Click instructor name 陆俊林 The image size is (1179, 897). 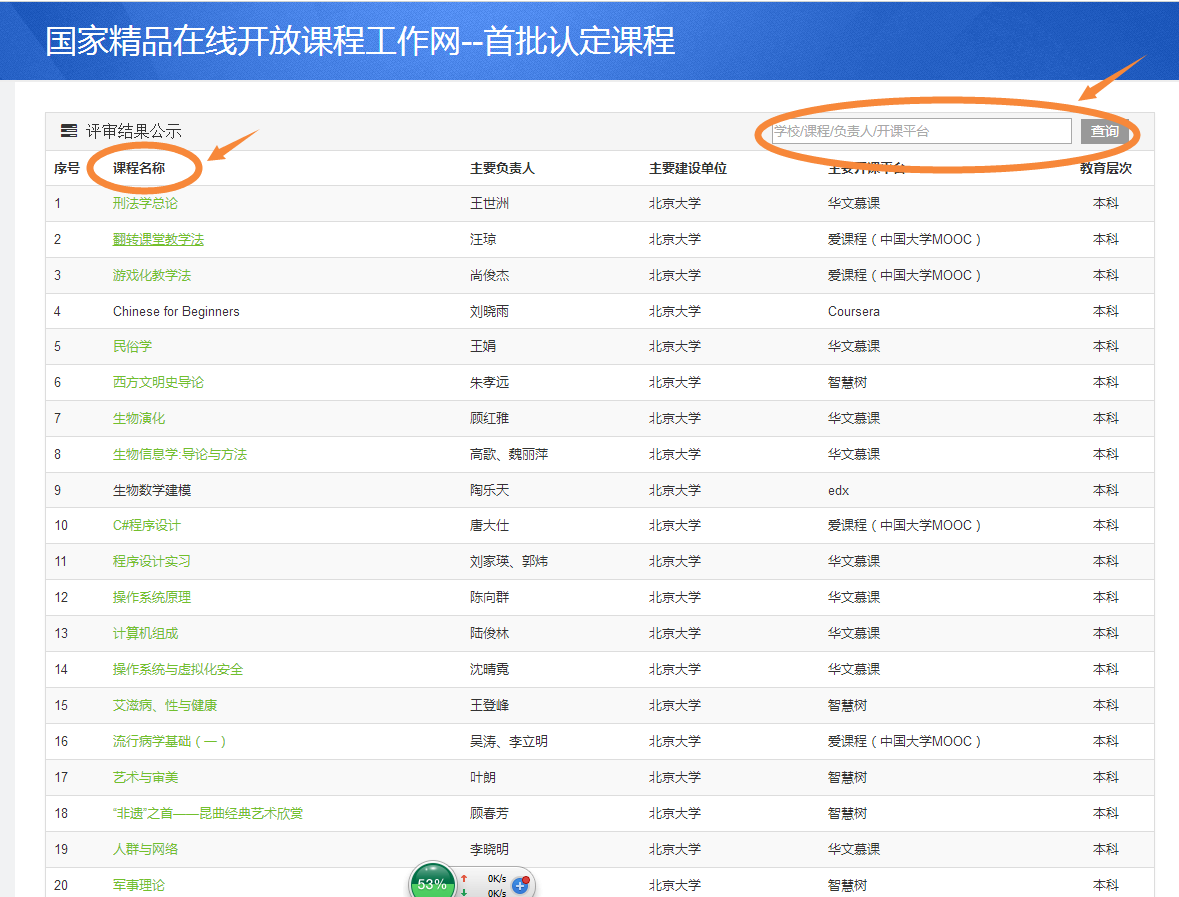489,633
